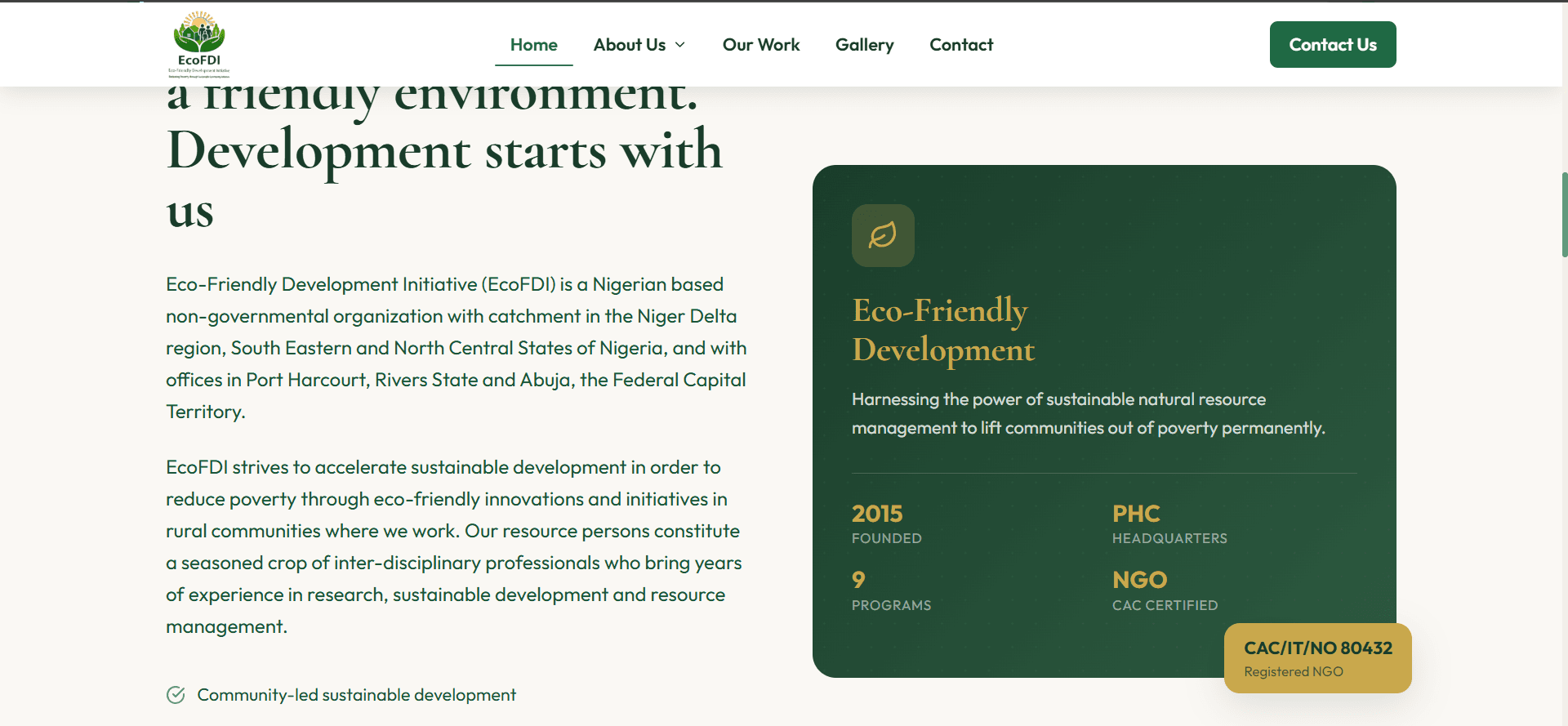This screenshot has height=726, width=1568.
Task: Open the About Us menu
Action: click(x=639, y=45)
